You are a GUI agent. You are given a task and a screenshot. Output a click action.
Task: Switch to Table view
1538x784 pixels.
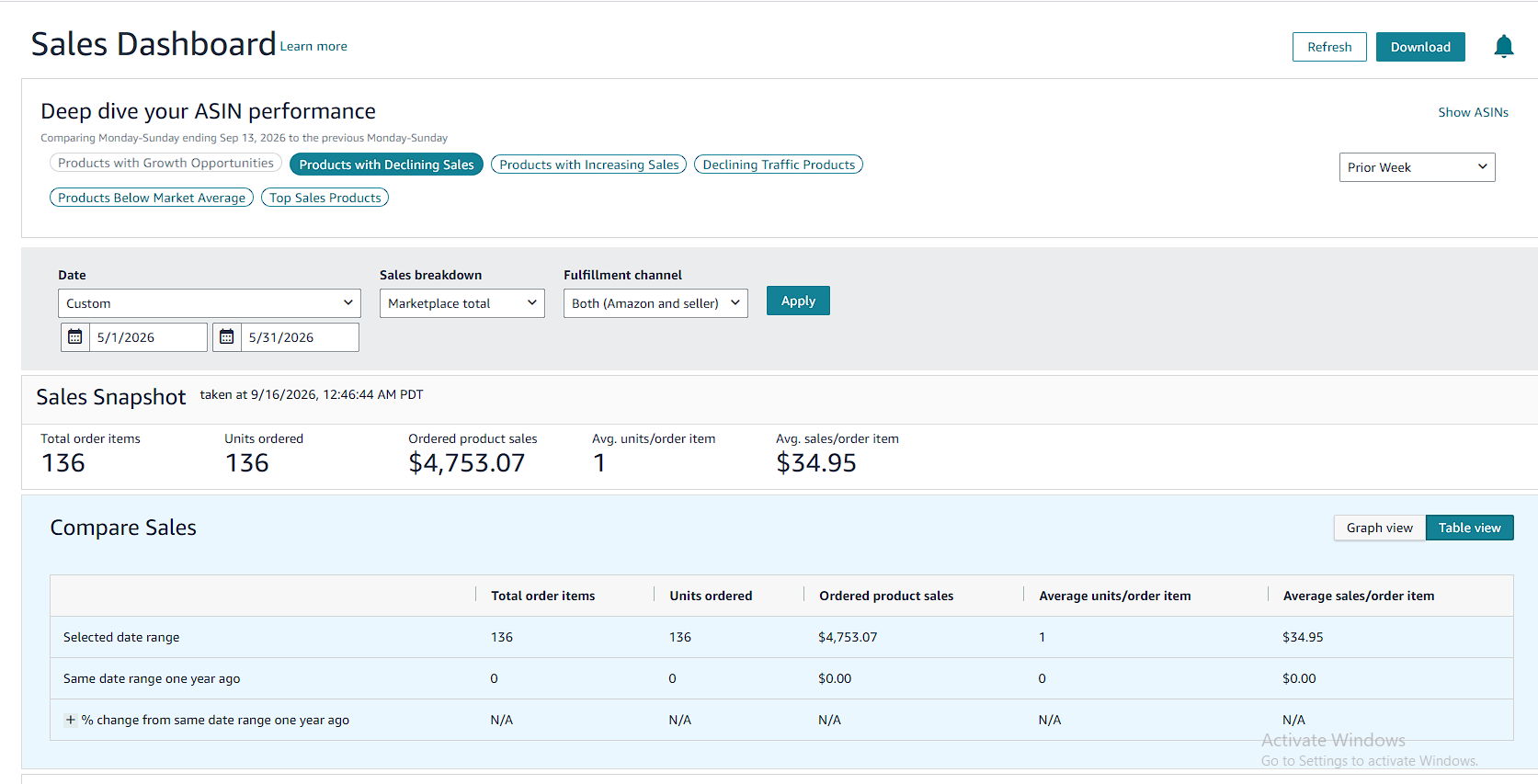[1469, 528]
